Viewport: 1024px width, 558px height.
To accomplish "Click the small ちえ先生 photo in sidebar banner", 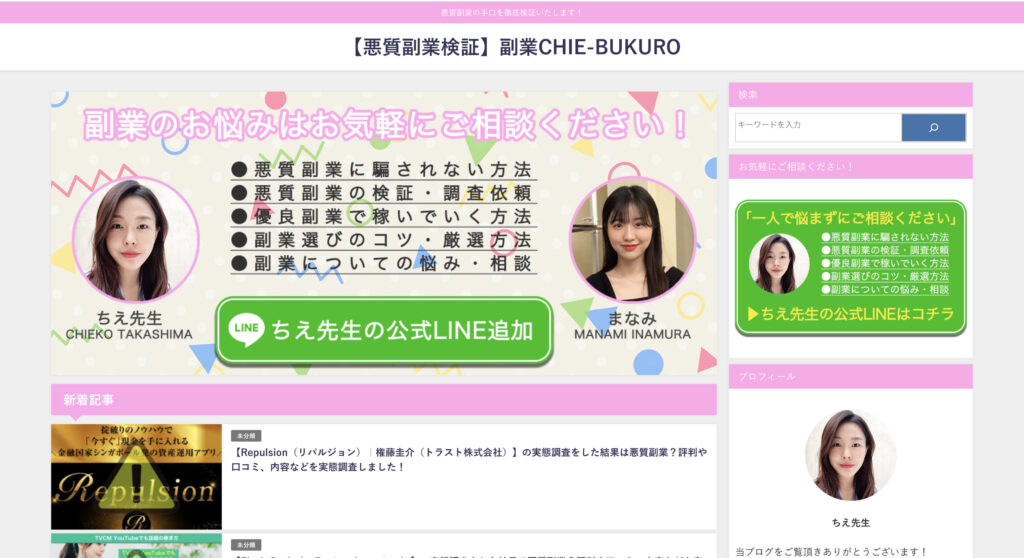I will pyautogui.click(x=778, y=263).
